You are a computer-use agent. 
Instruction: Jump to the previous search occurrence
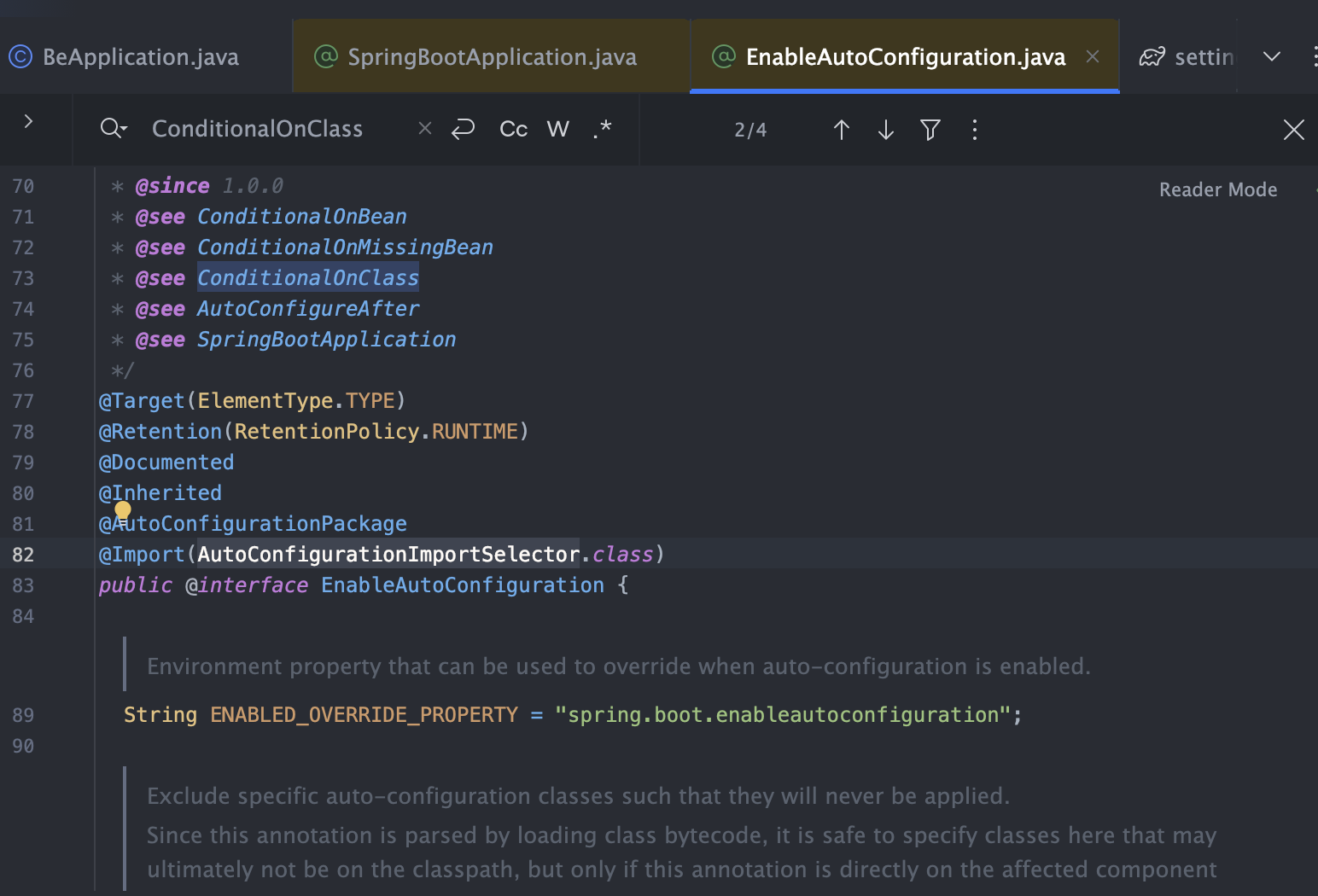(x=842, y=130)
